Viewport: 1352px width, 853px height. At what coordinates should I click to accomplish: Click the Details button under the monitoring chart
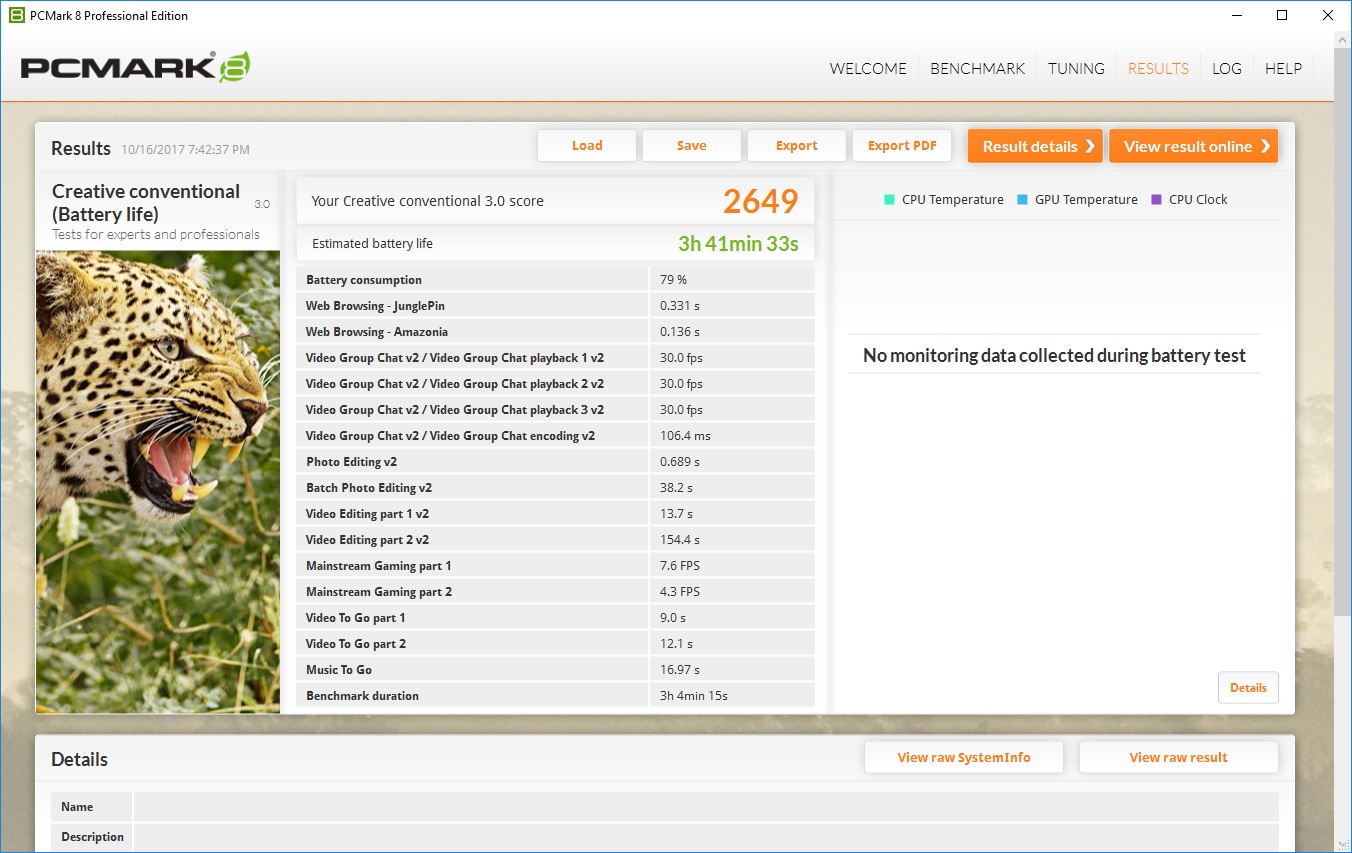pyautogui.click(x=1248, y=688)
